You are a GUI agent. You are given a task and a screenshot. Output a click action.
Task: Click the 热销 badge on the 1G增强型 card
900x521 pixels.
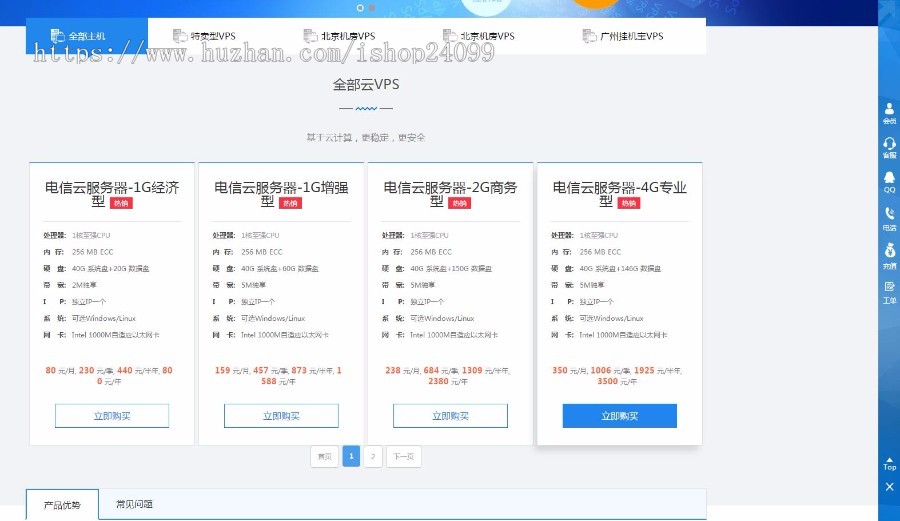290,203
